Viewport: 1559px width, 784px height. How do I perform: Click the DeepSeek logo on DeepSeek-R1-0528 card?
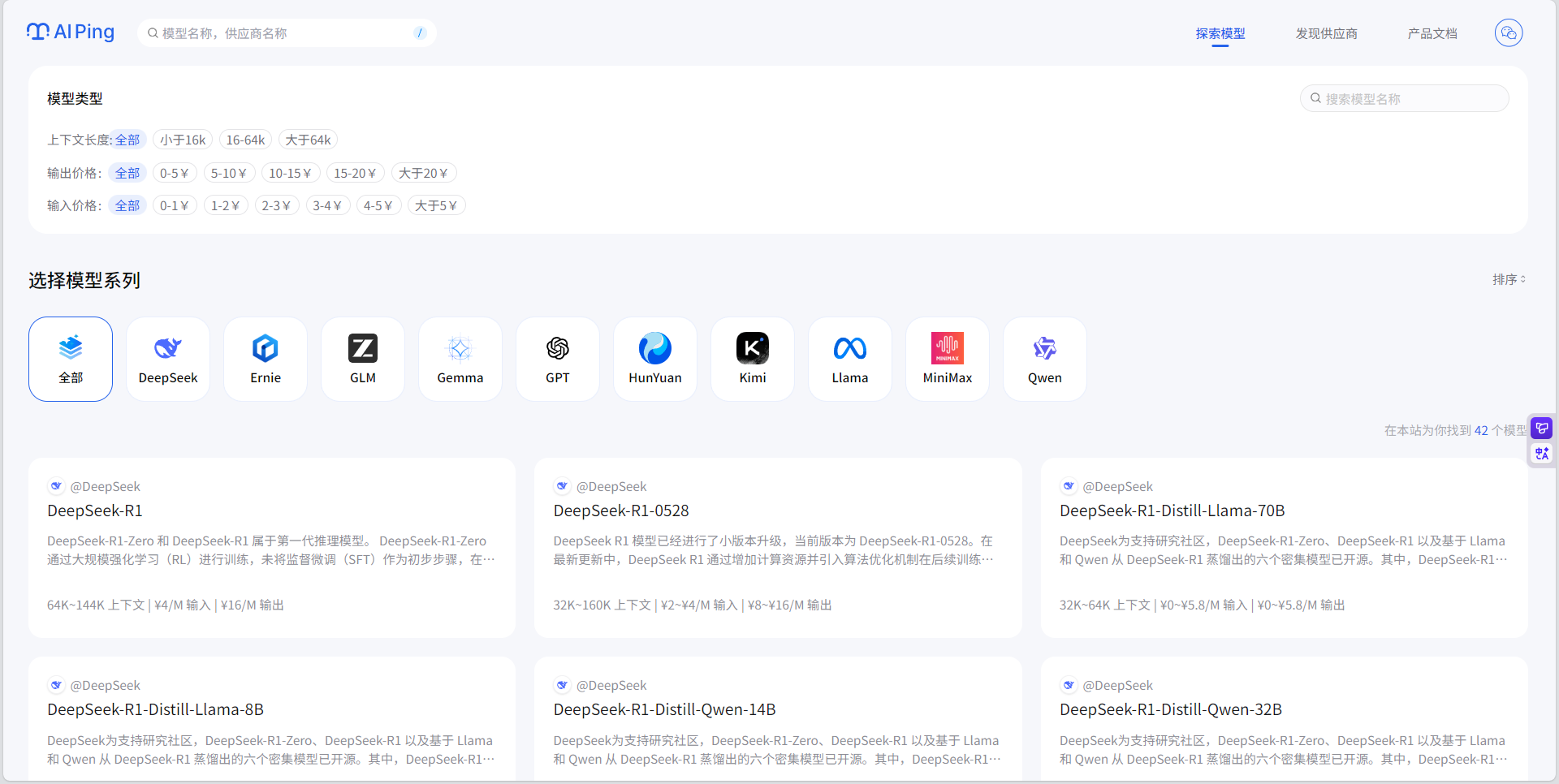pos(562,486)
